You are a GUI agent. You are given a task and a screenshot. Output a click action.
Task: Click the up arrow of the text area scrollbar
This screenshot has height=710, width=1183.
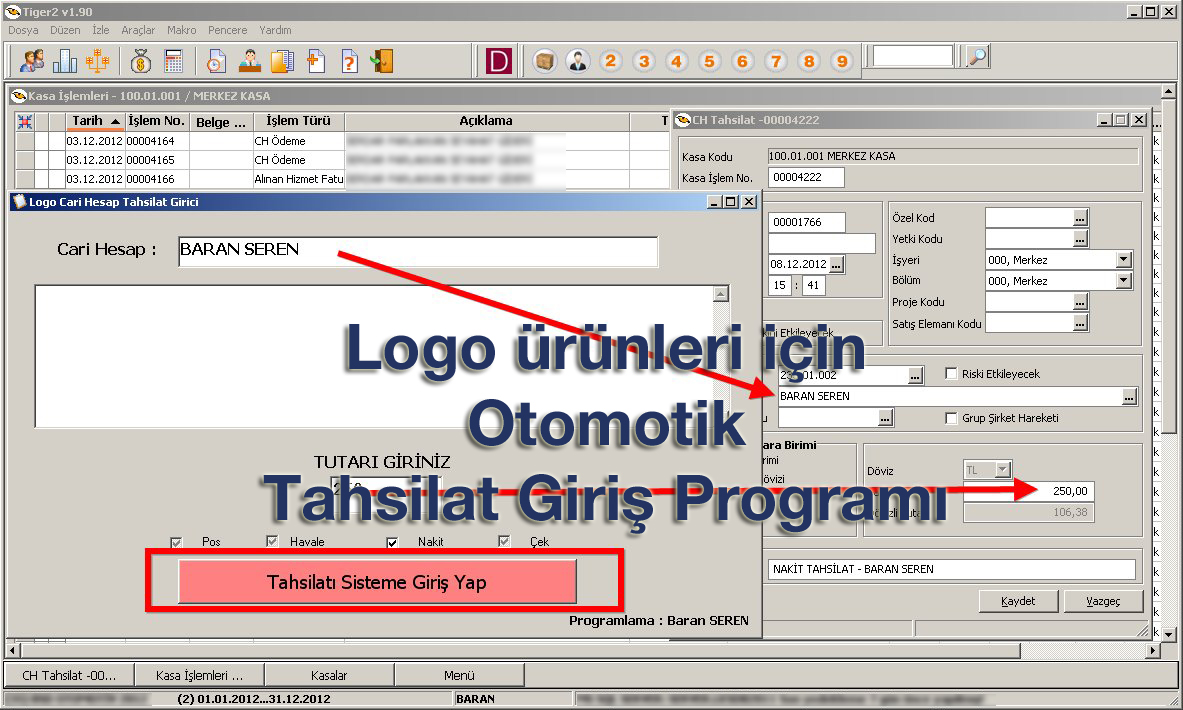[721, 294]
